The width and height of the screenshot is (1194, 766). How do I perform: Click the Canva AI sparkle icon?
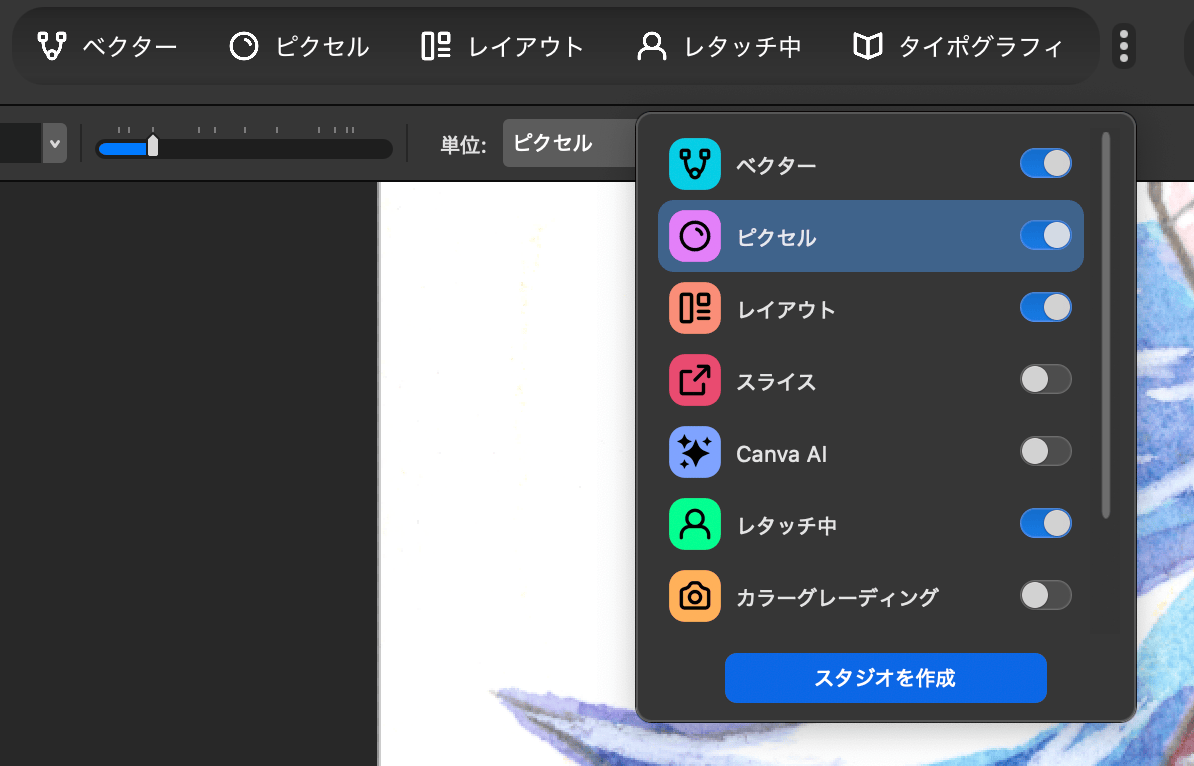coord(694,452)
